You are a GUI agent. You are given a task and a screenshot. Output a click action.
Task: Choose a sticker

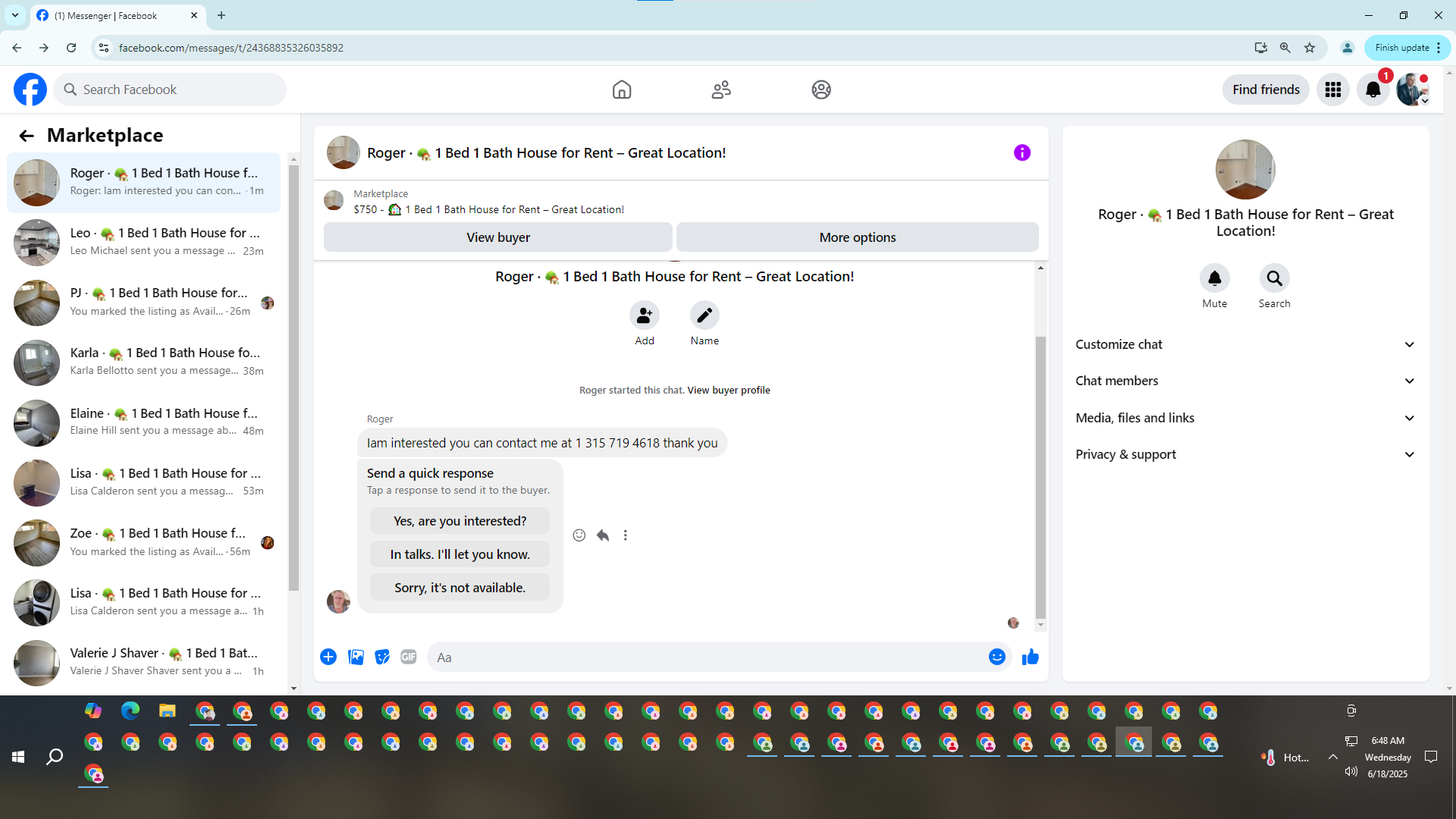382,657
